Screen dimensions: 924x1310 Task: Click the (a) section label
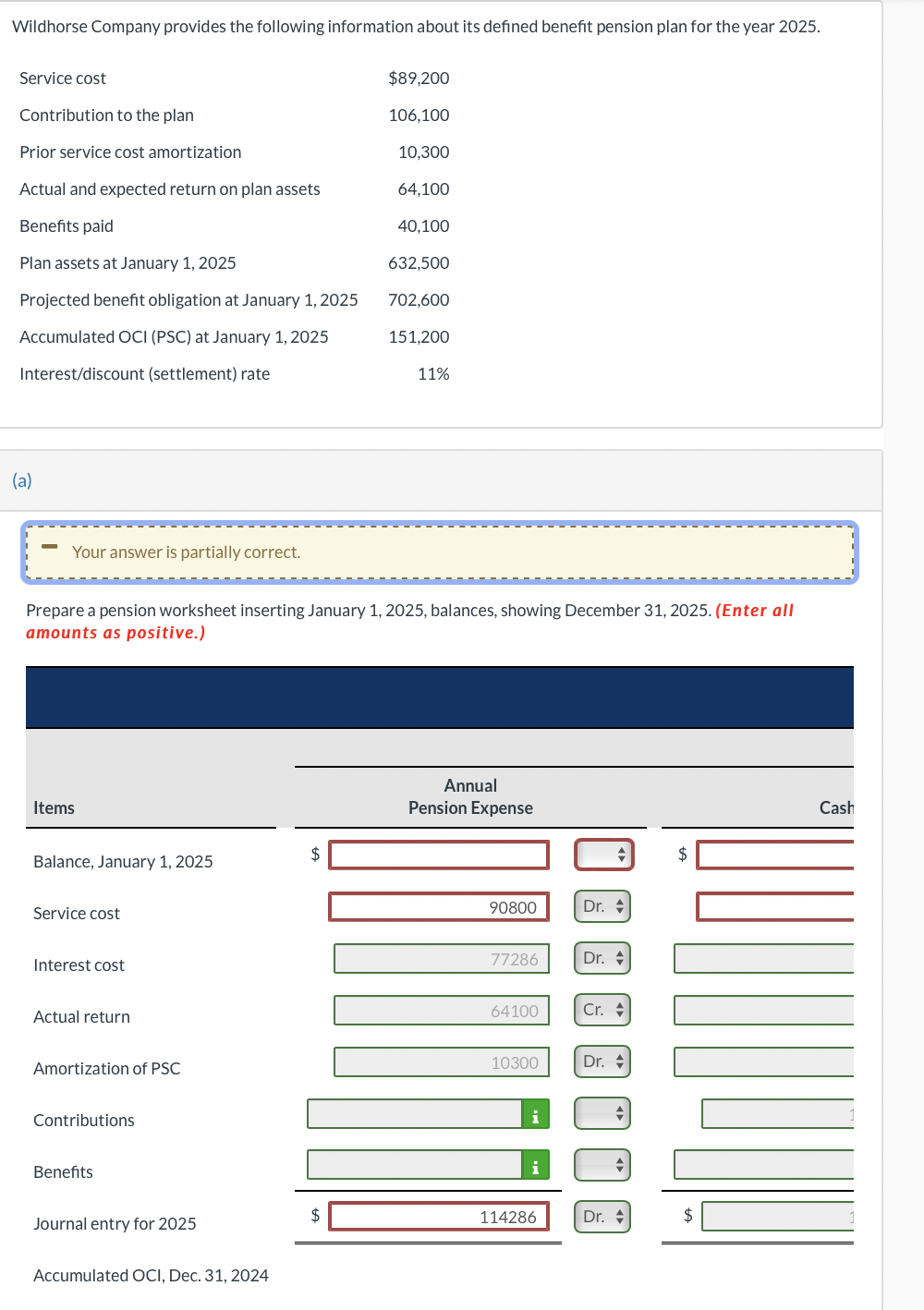22,480
